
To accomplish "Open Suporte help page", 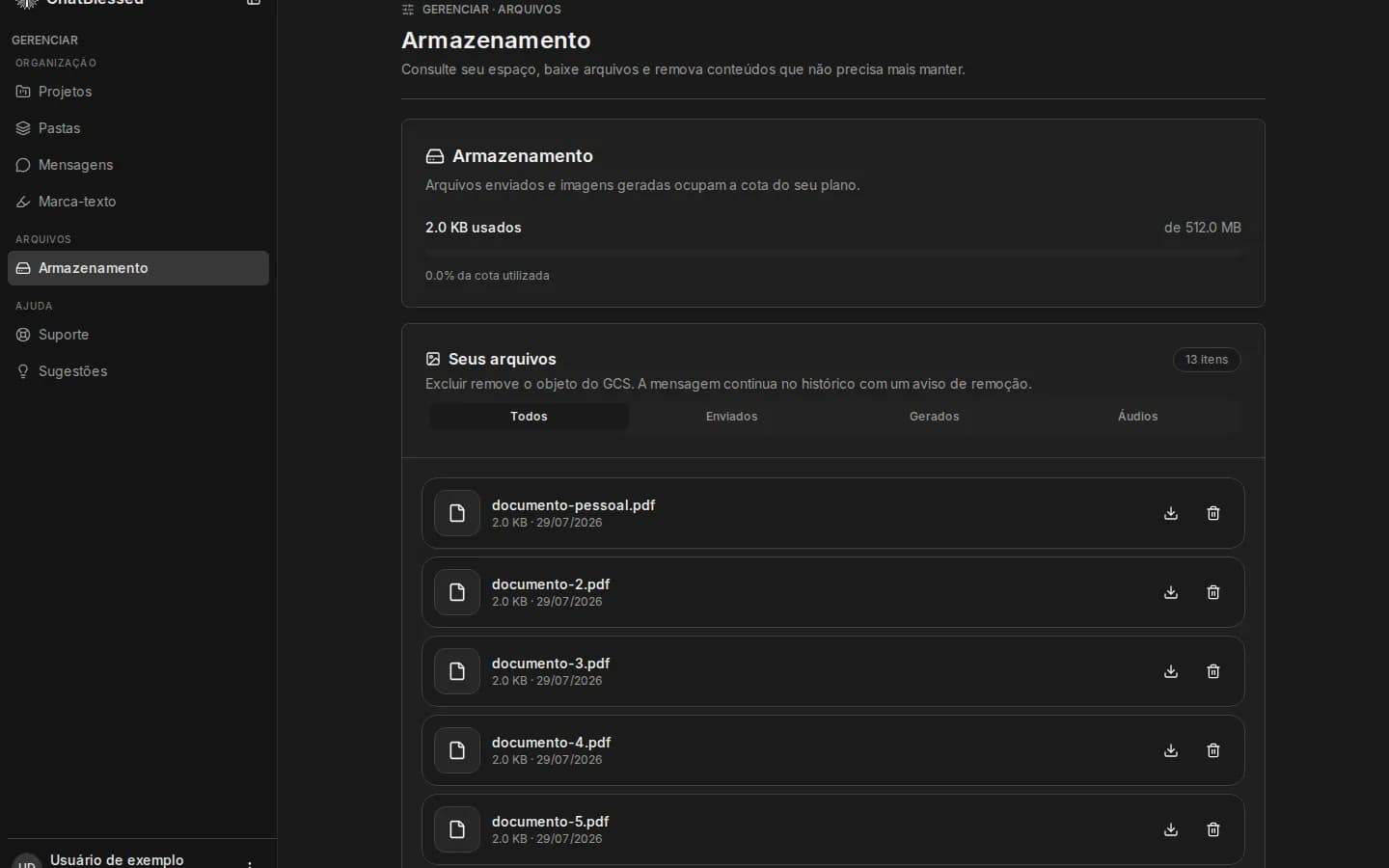I will tap(138, 335).
